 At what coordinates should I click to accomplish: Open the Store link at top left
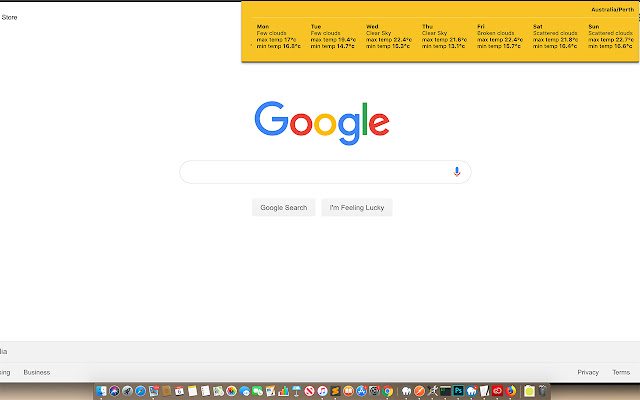(x=9, y=17)
